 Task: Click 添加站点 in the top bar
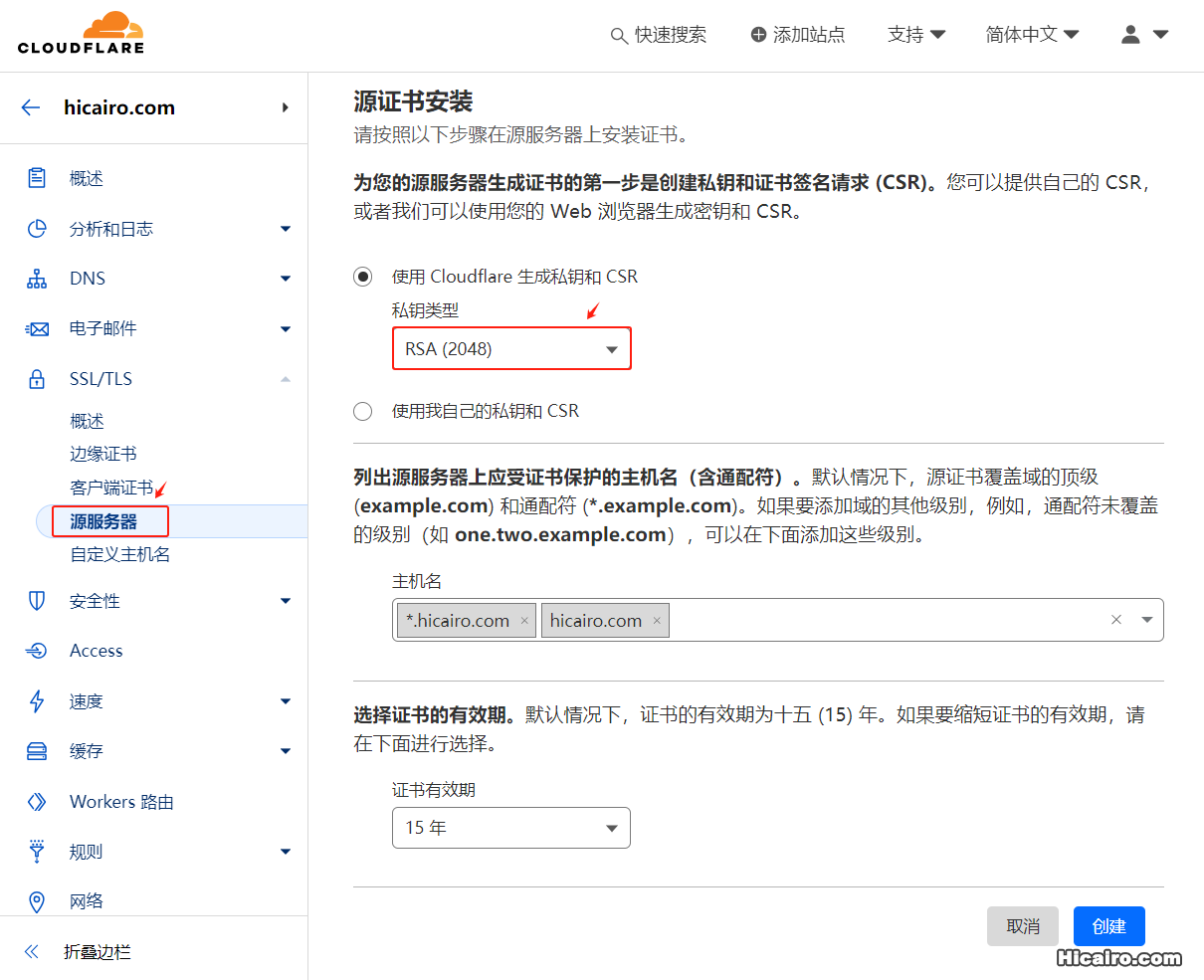(797, 33)
